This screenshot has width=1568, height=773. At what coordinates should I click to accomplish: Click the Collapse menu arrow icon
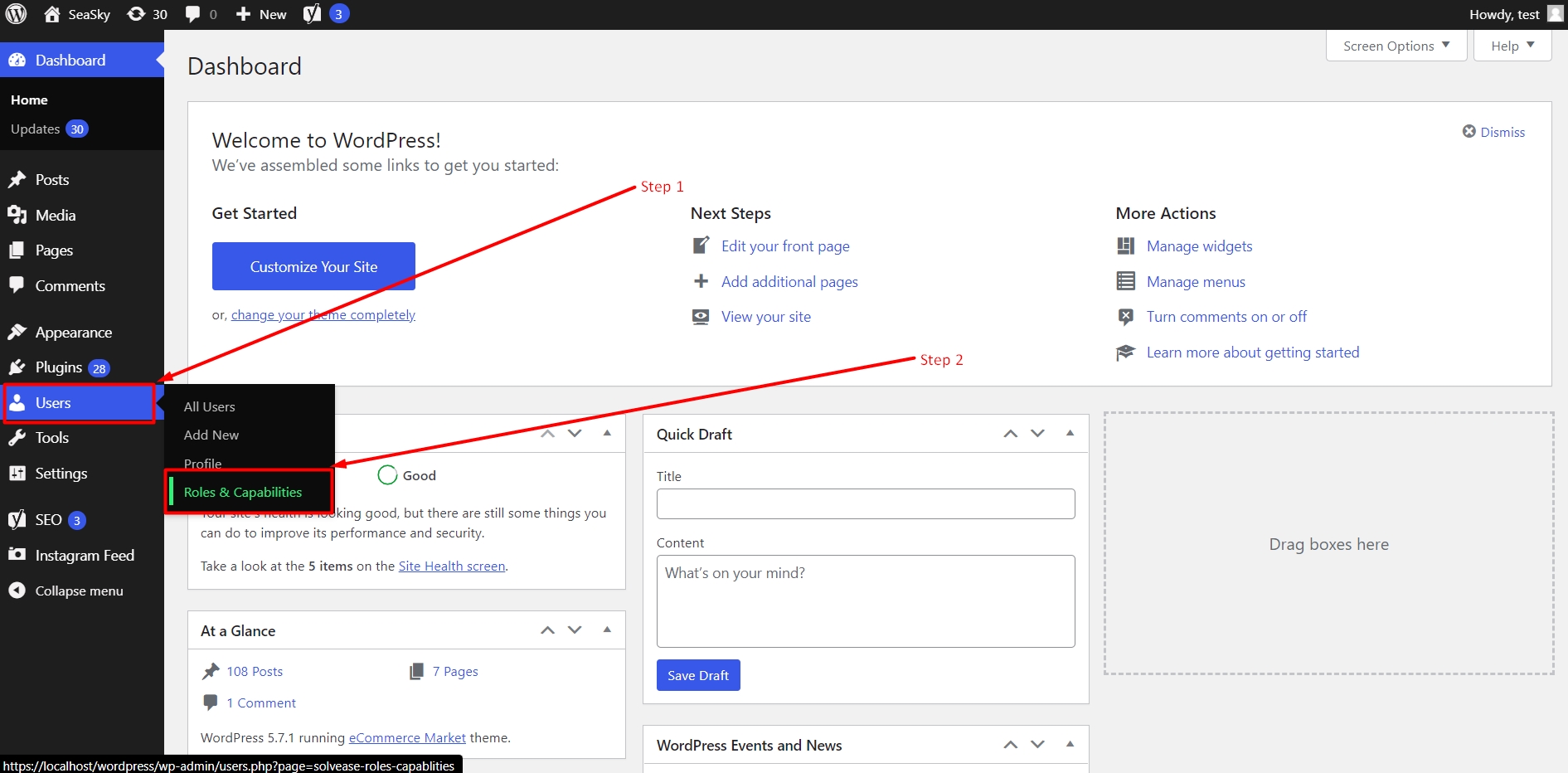click(x=17, y=590)
